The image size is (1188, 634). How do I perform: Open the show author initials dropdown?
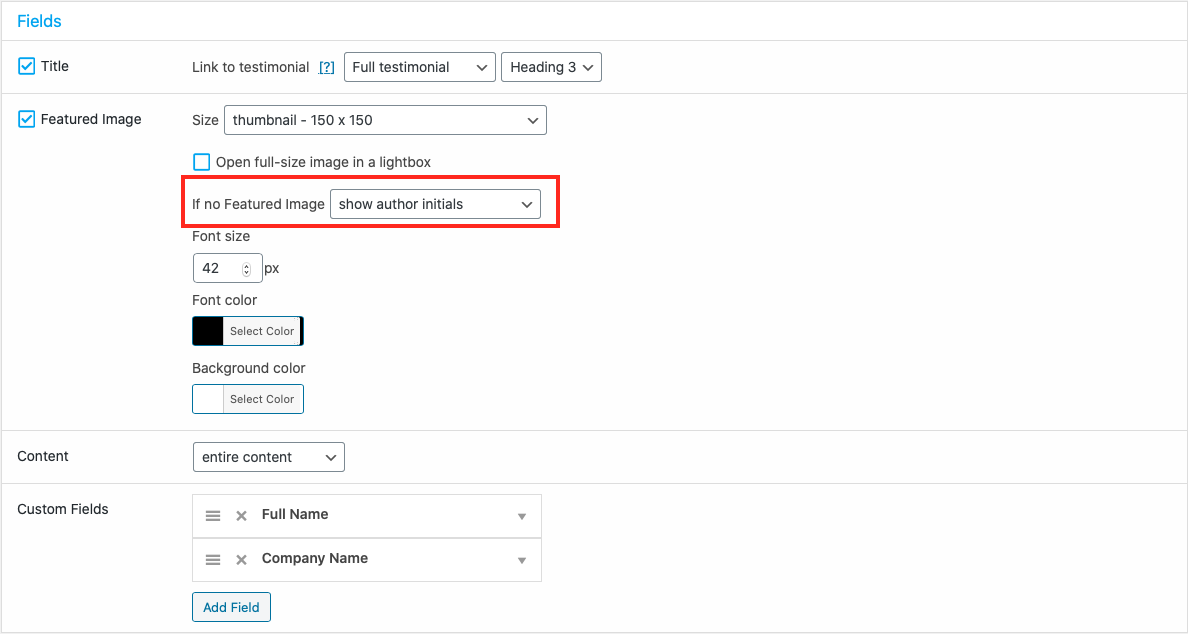[435, 204]
